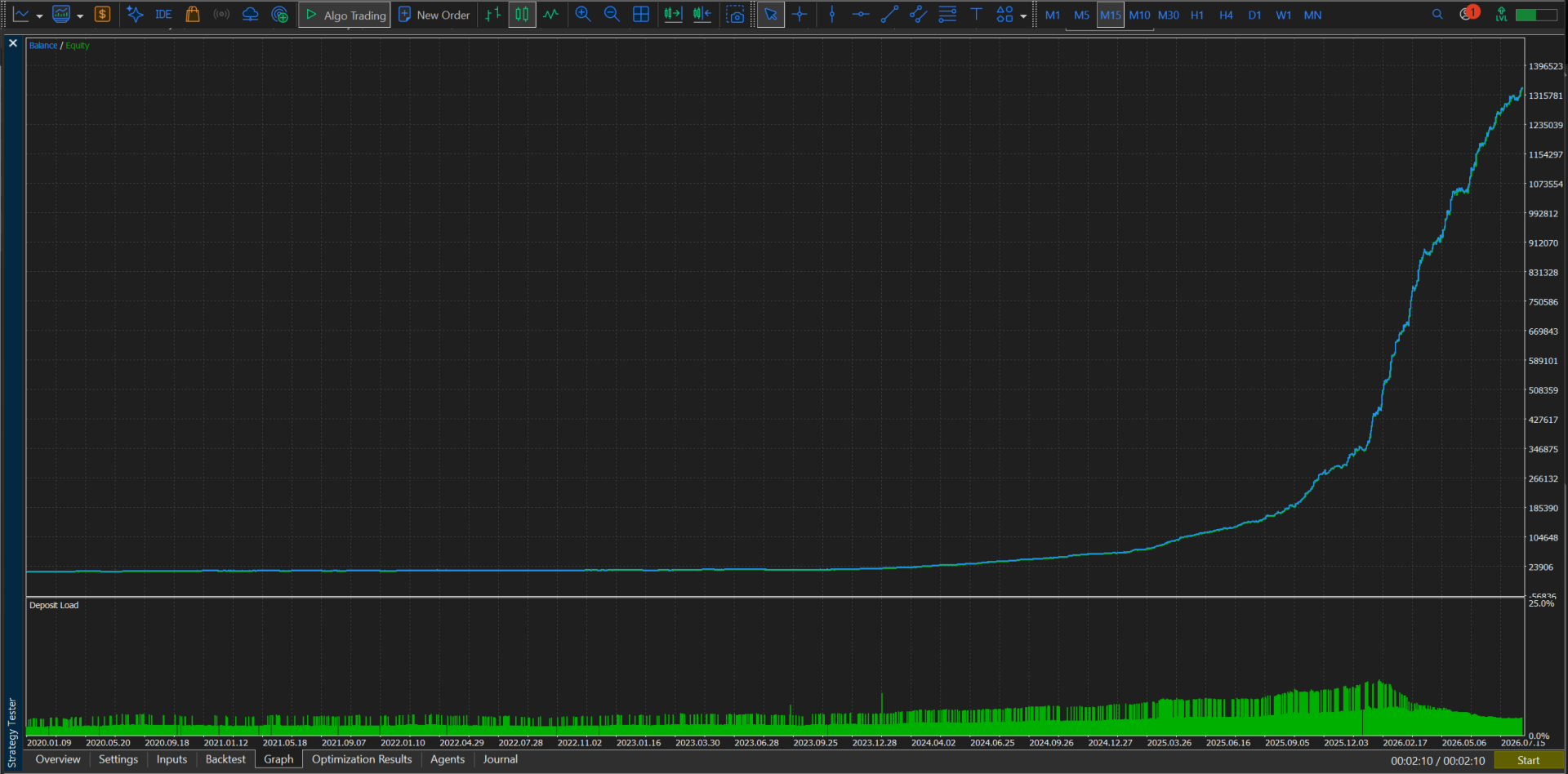Switch to M10 timeframe
The image size is (1568, 774).
(x=1139, y=15)
